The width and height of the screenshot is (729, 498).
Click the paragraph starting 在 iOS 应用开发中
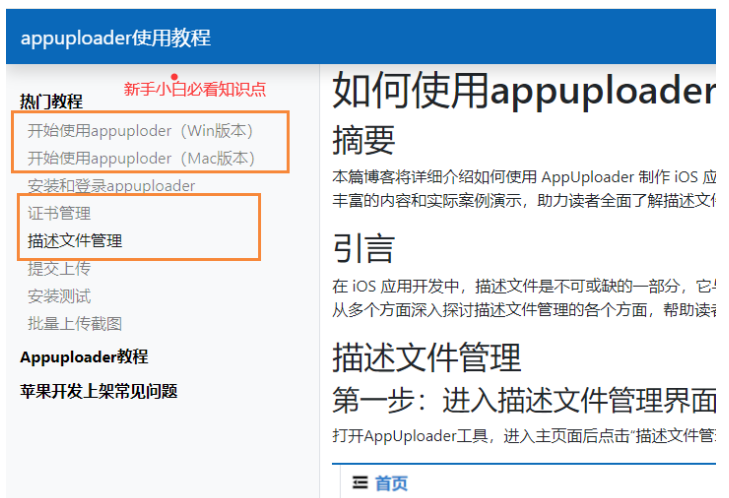524,298
